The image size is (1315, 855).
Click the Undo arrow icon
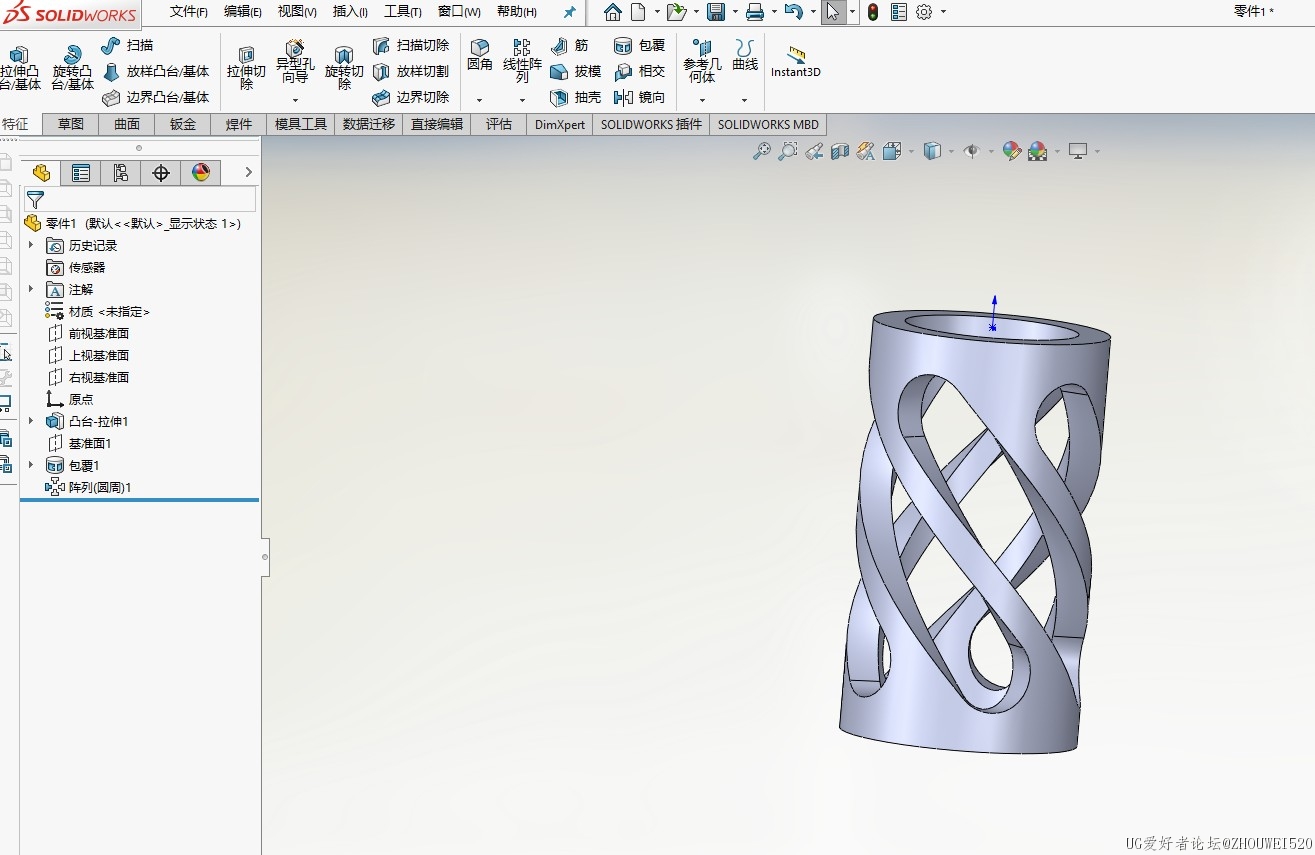(x=793, y=12)
